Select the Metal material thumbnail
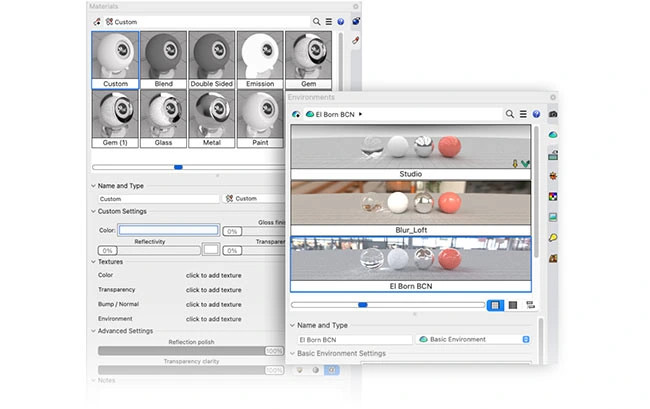Screen dimensions: 650x409 (211, 119)
